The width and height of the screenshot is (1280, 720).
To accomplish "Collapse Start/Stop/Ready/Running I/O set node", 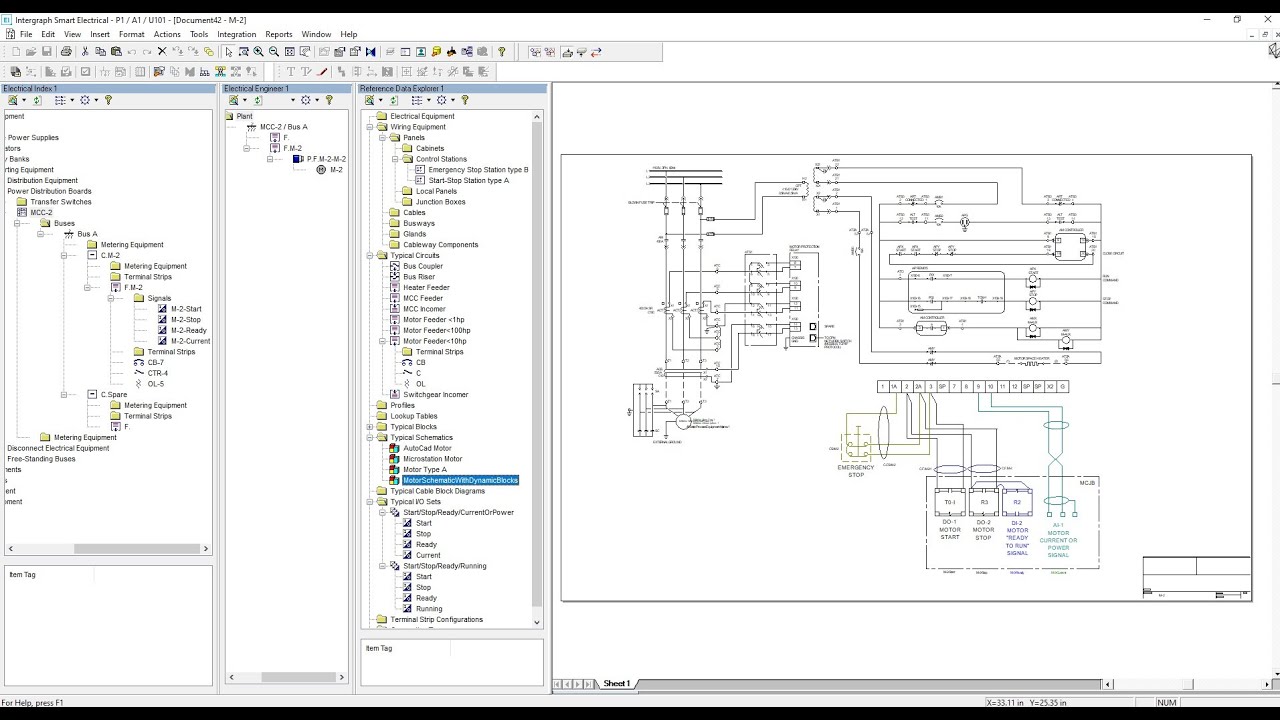I will 382,566.
